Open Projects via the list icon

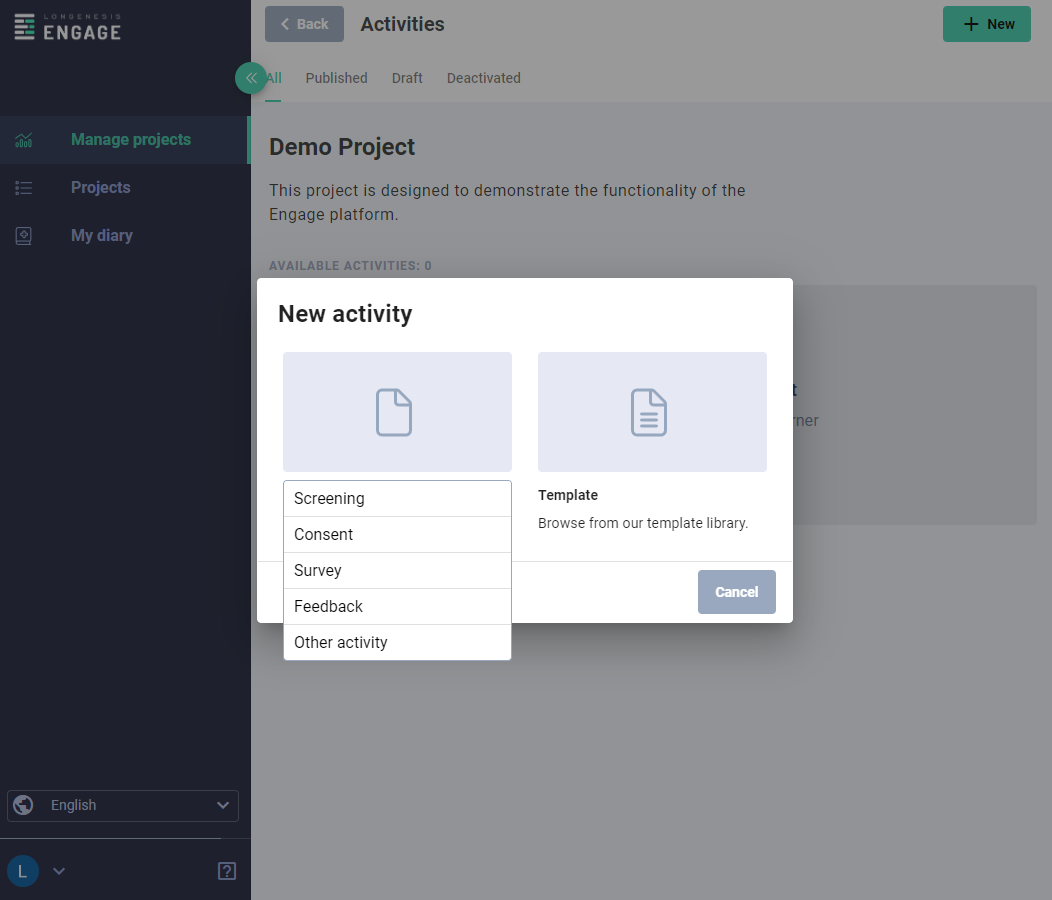pyautogui.click(x=22, y=187)
